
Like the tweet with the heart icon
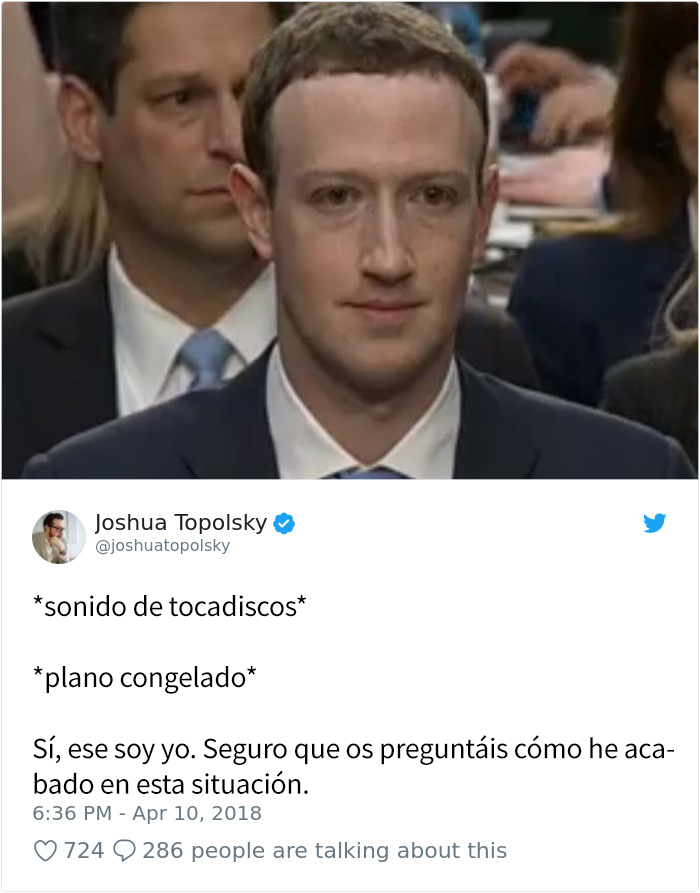[x=45, y=851]
